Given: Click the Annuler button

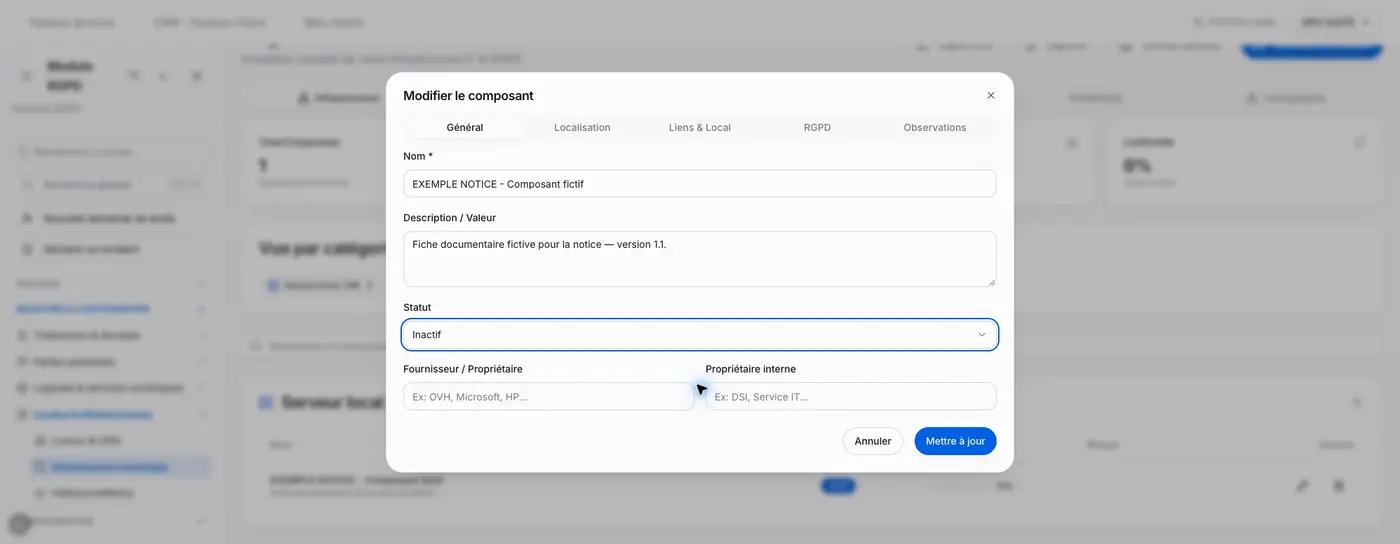Looking at the screenshot, I should (873, 441).
